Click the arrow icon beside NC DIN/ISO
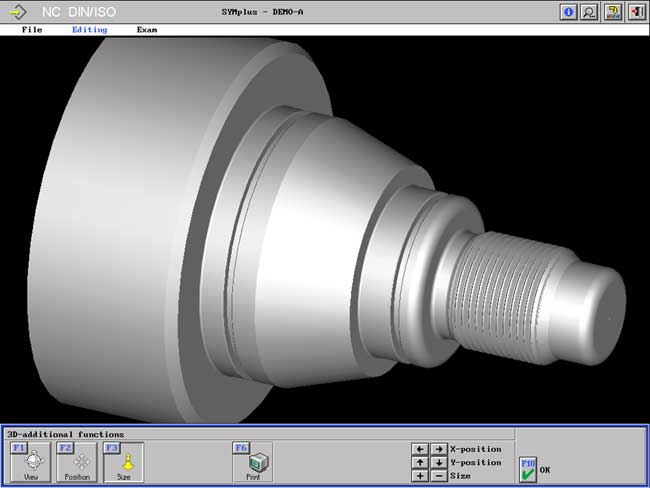 pos(17,12)
